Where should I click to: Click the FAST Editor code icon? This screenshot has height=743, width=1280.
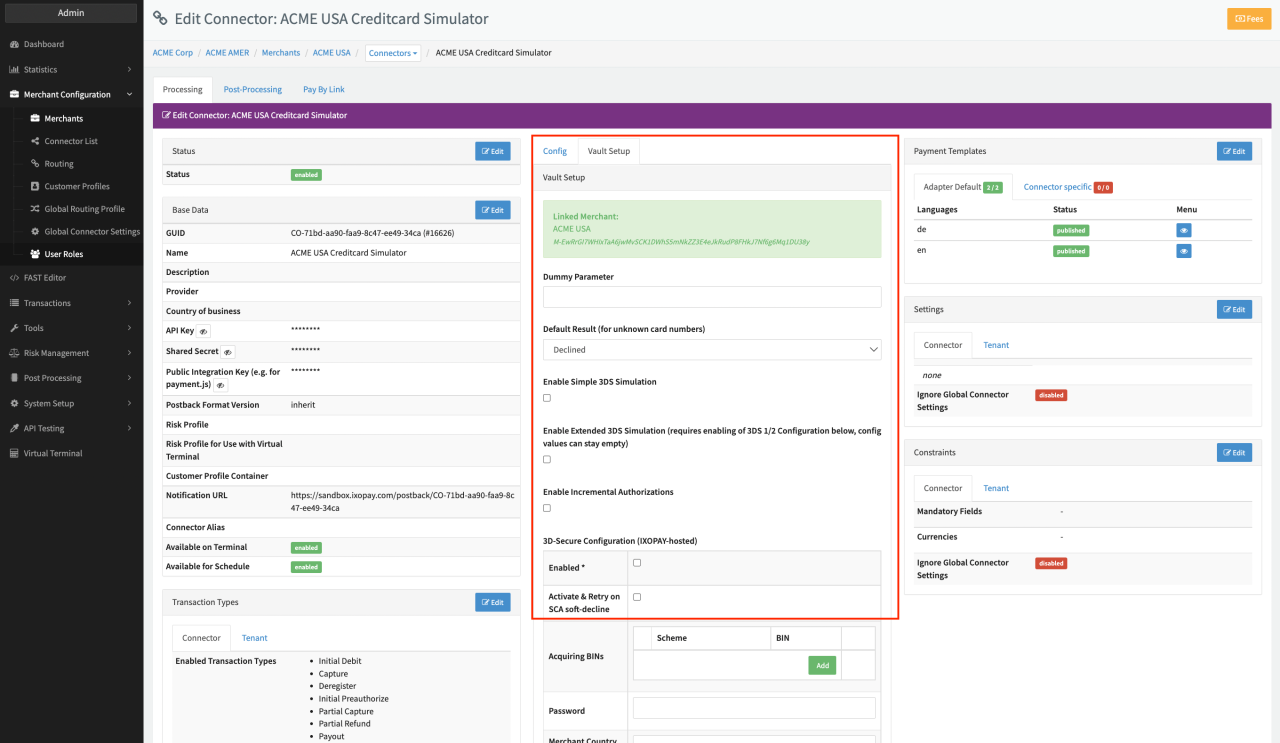click(x=14, y=278)
